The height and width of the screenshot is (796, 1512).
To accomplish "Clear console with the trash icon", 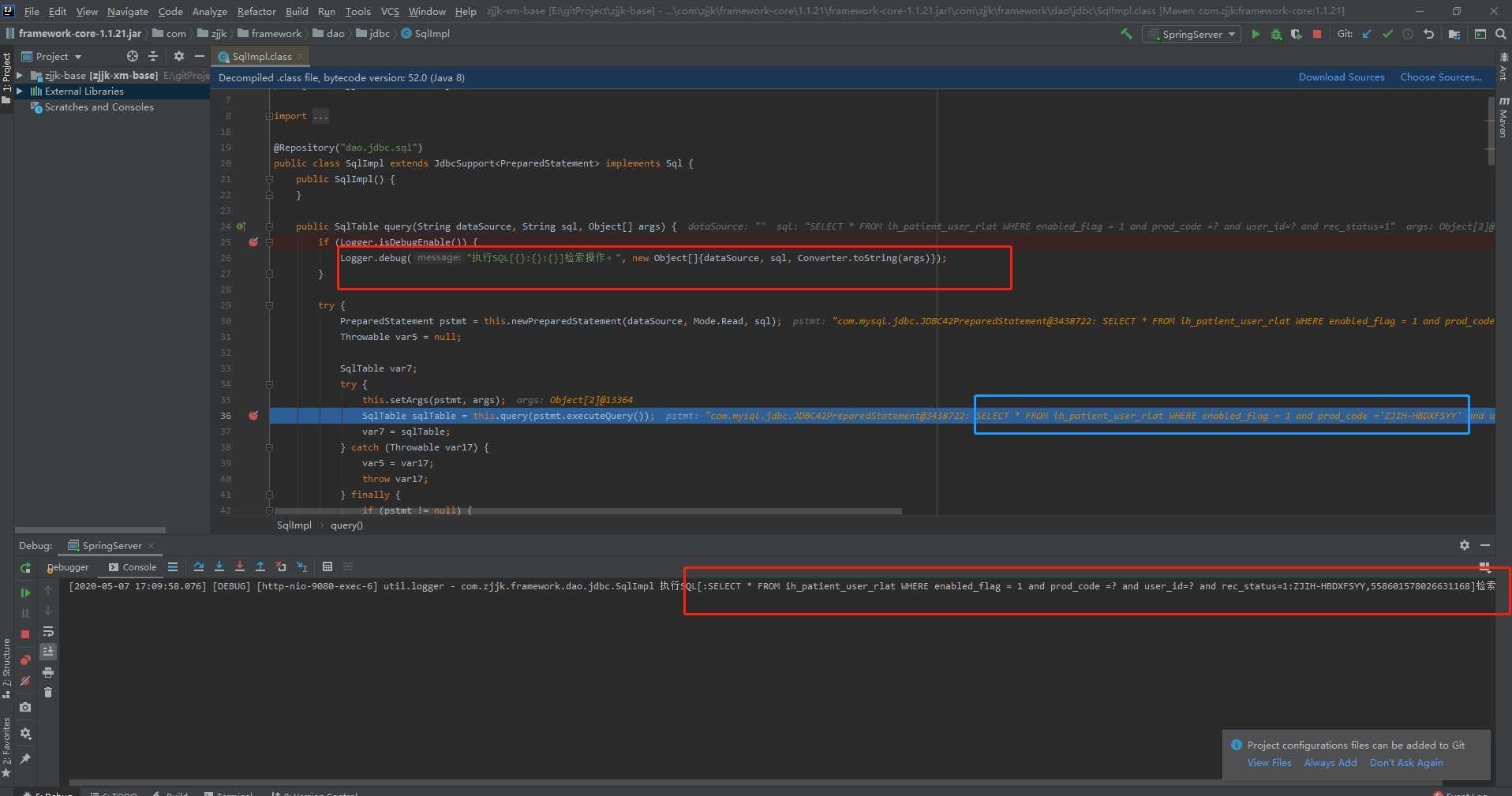I will tap(48, 693).
